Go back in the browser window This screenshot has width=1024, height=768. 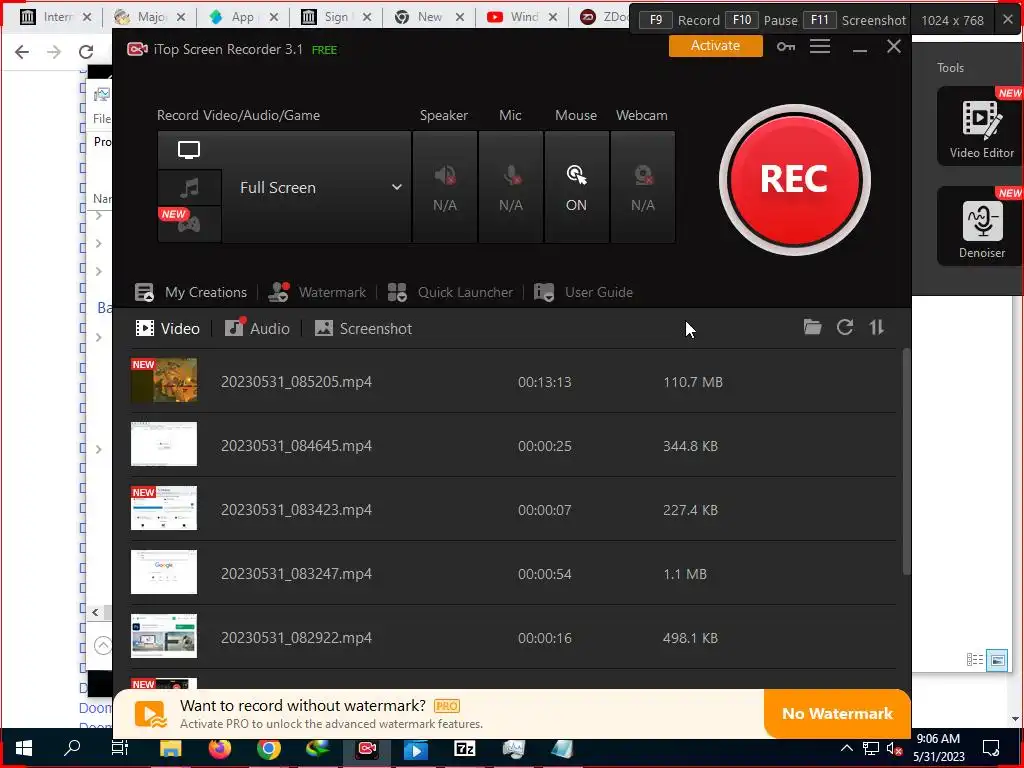click(x=22, y=52)
